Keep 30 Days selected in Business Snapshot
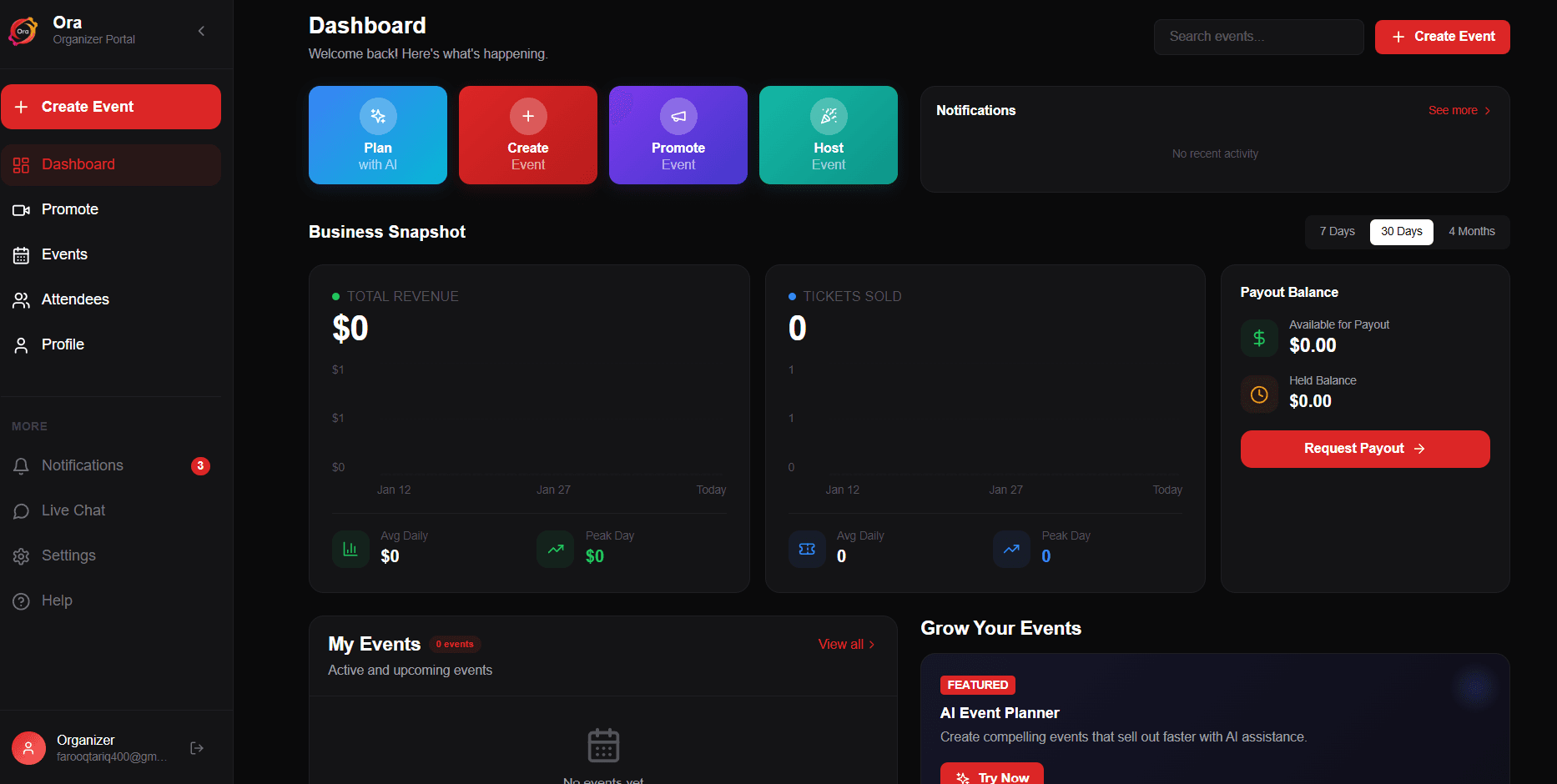1557x784 pixels. pyautogui.click(x=1401, y=231)
